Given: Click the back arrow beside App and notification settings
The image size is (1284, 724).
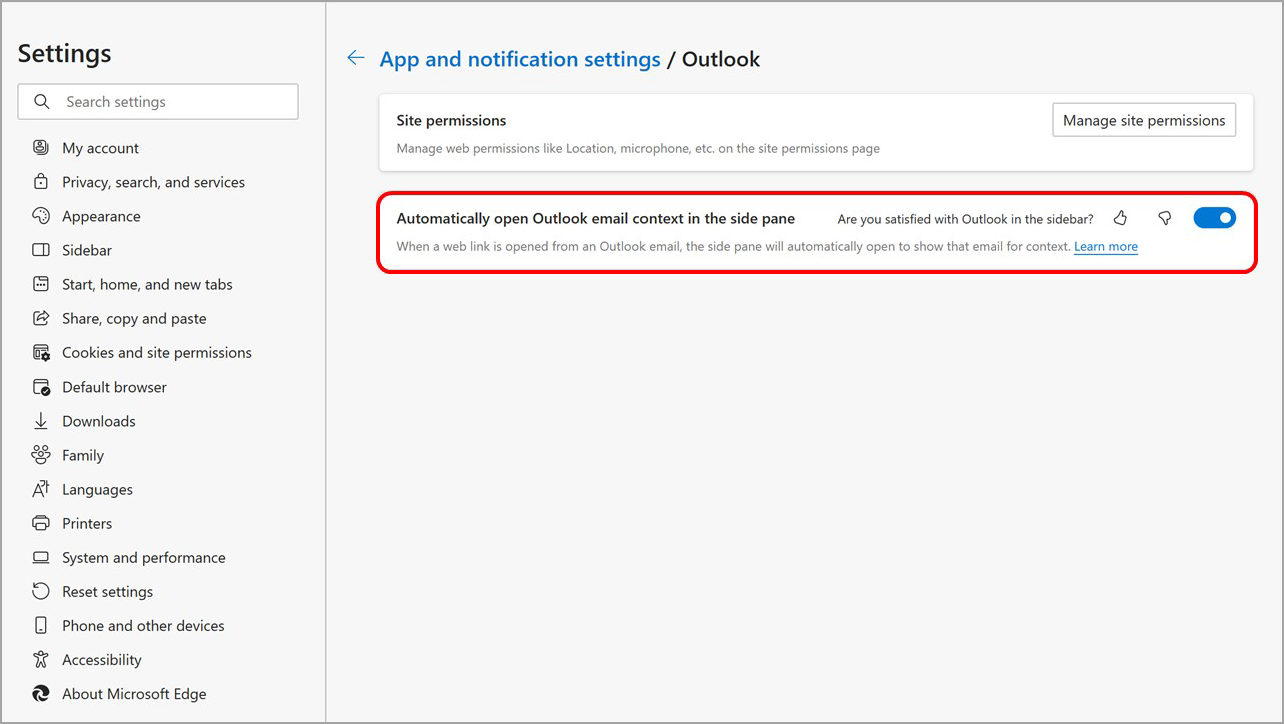Looking at the screenshot, I should coord(355,58).
